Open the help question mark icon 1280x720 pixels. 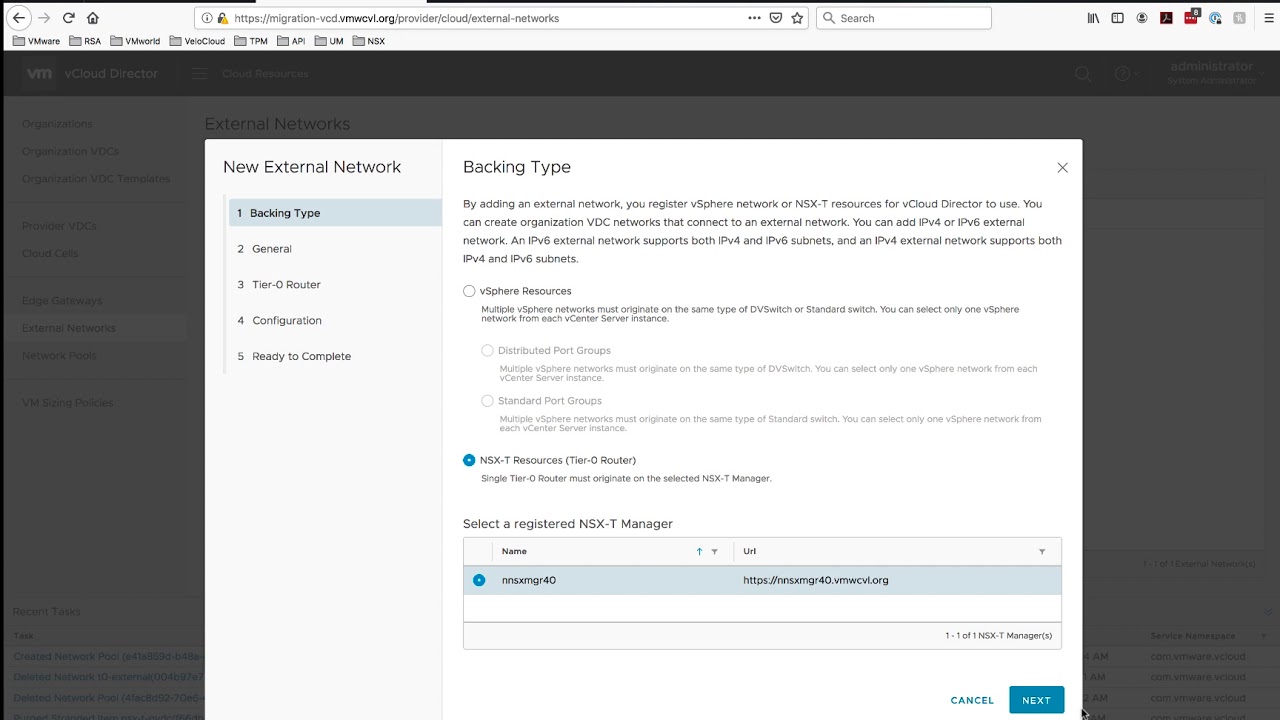coord(1122,74)
